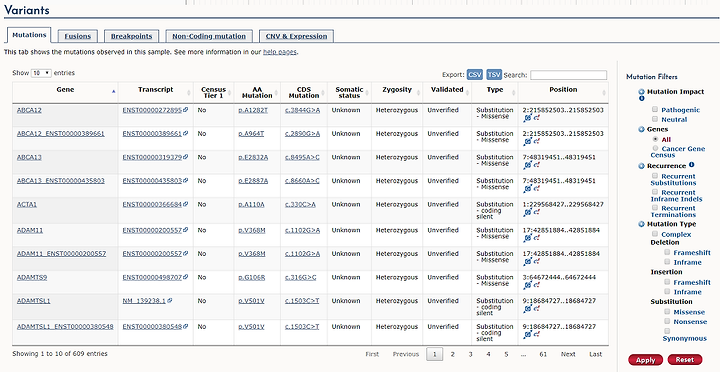Open the Show entries dropdown

point(41,73)
